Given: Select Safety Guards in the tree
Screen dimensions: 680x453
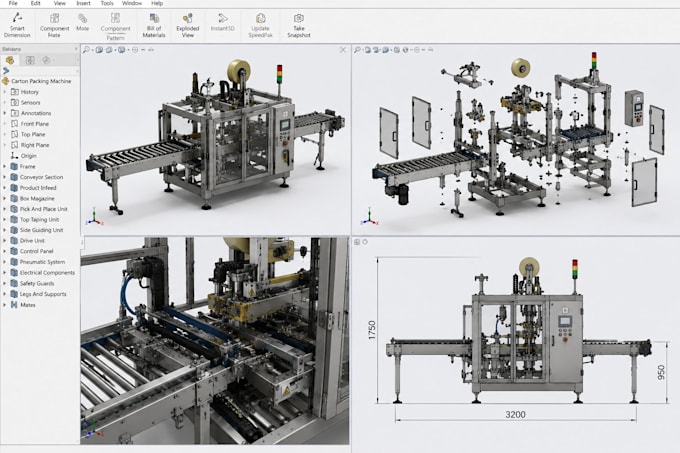Looking at the screenshot, I should point(37,284).
